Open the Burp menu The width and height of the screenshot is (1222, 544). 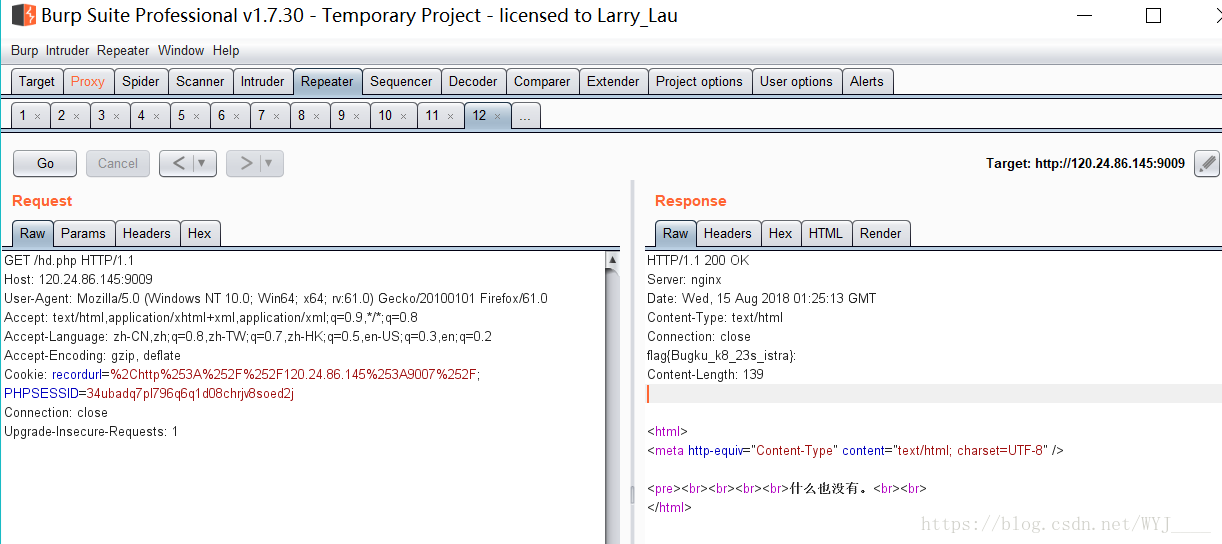coord(24,50)
